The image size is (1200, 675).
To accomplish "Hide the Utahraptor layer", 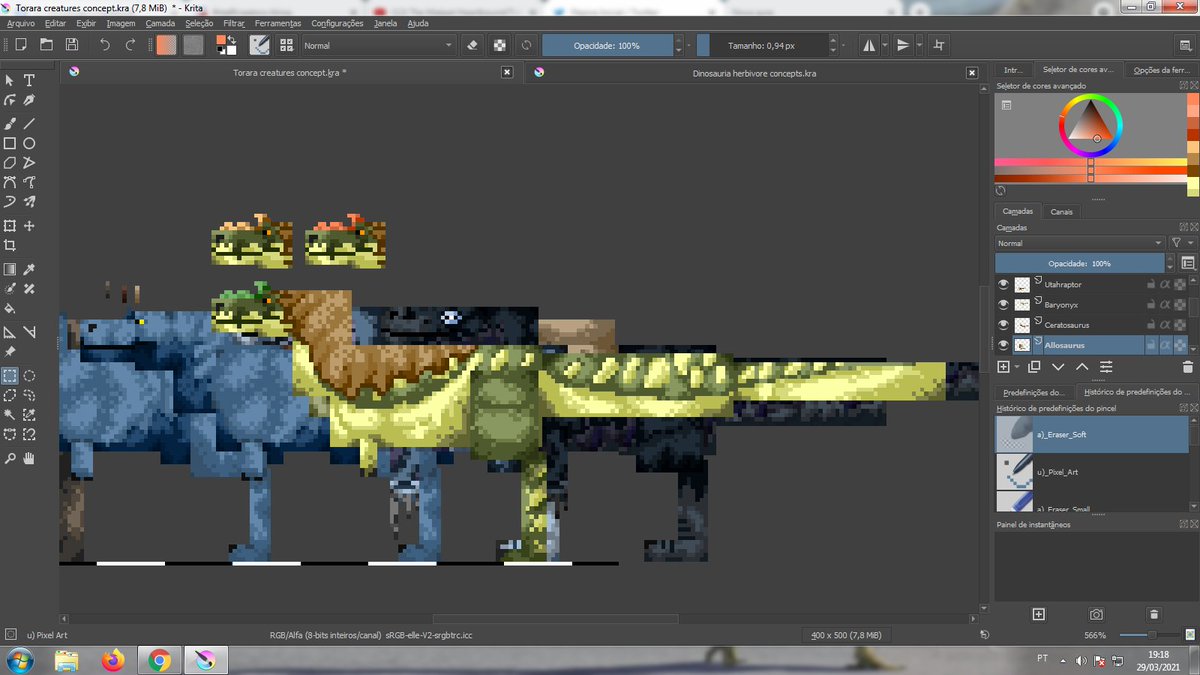I will tap(1004, 285).
